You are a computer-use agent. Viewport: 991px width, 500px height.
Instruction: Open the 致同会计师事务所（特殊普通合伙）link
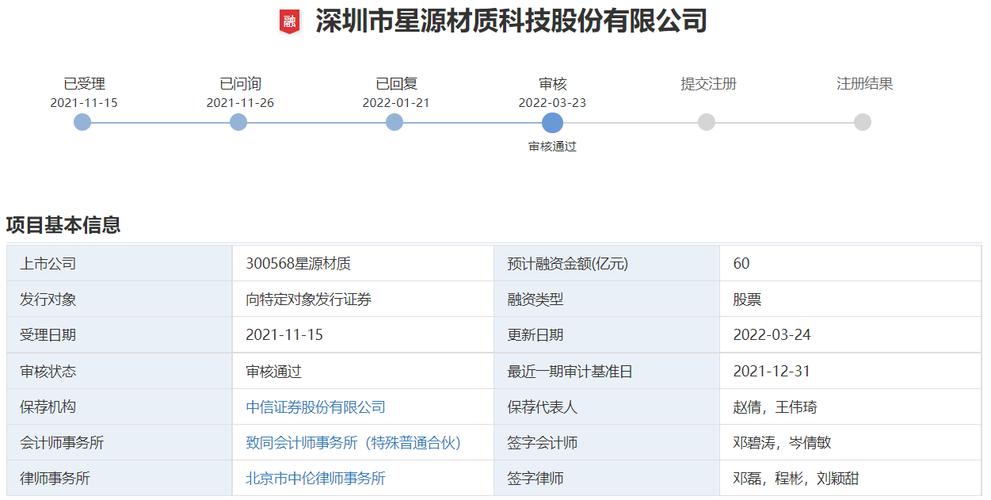tap(353, 442)
